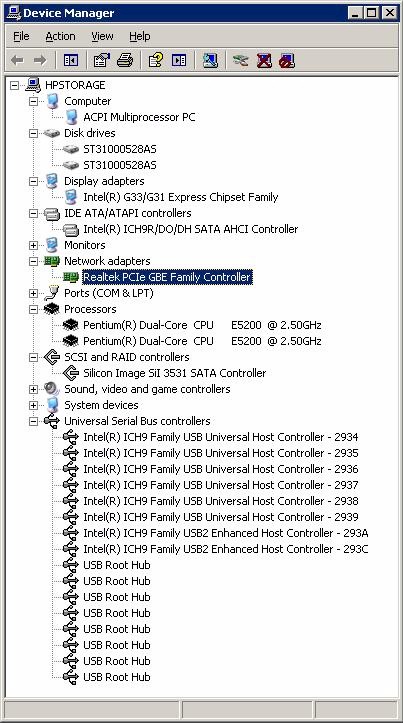Select Silicon Image SiI 3531 SATA Controller

tap(174, 373)
